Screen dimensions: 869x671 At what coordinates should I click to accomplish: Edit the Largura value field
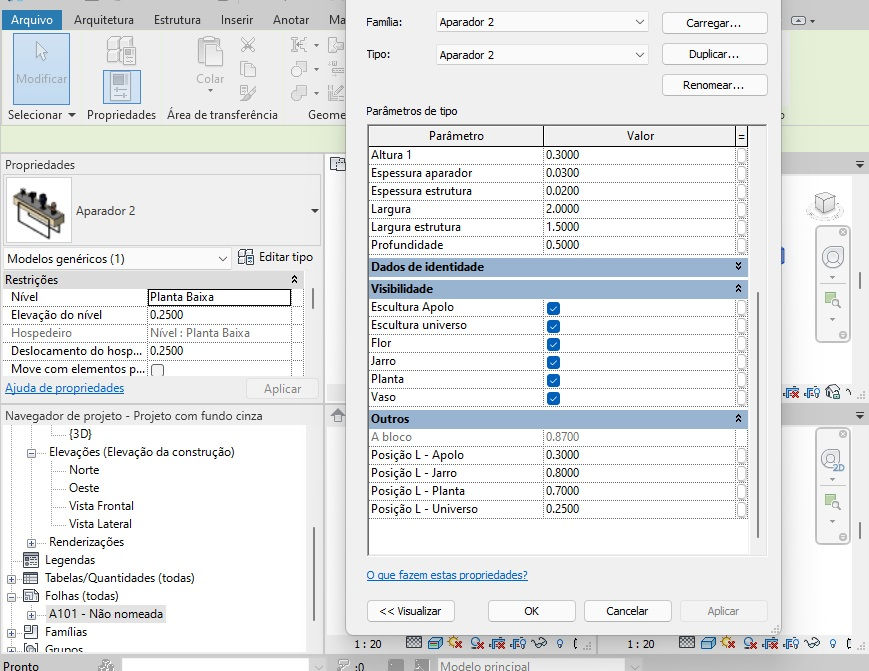point(639,209)
